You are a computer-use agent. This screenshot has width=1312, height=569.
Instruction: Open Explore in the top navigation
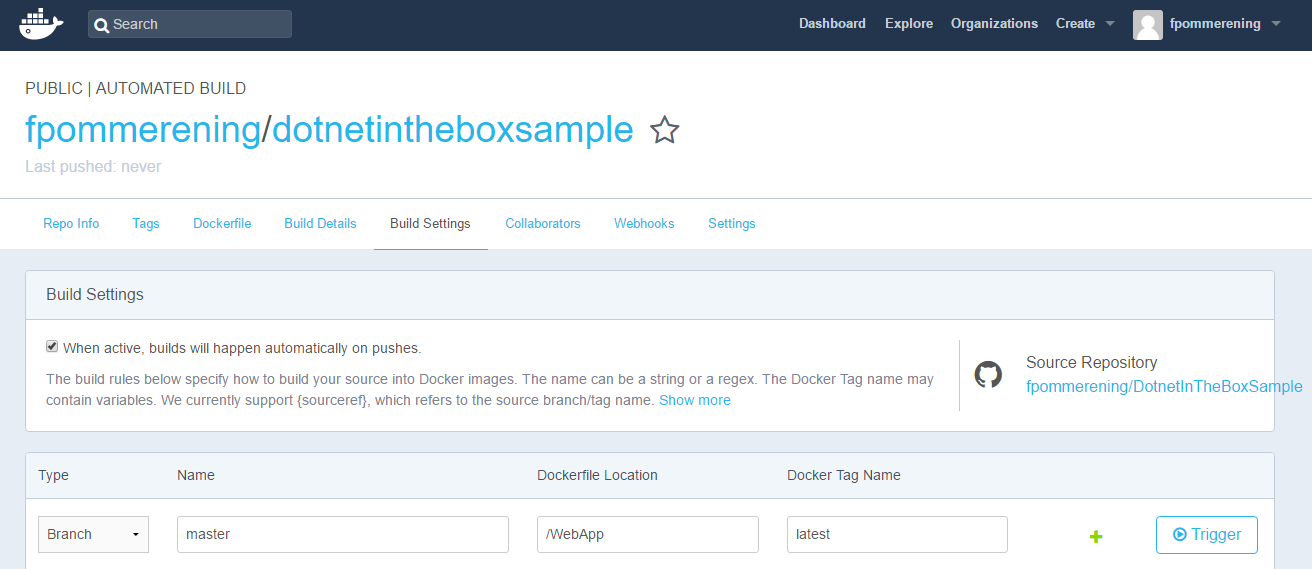908,24
